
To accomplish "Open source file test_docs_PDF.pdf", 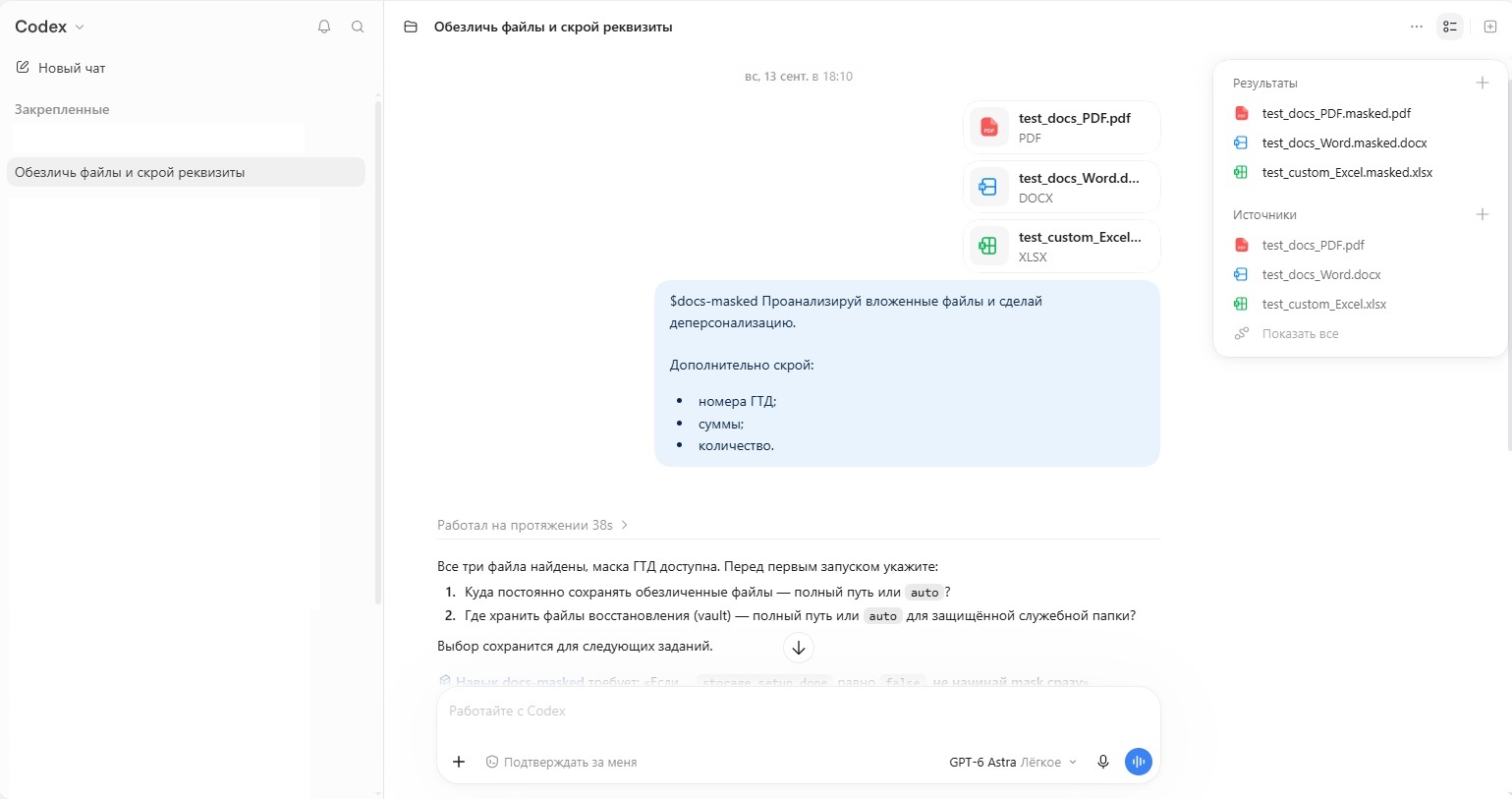I will (x=1313, y=245).
